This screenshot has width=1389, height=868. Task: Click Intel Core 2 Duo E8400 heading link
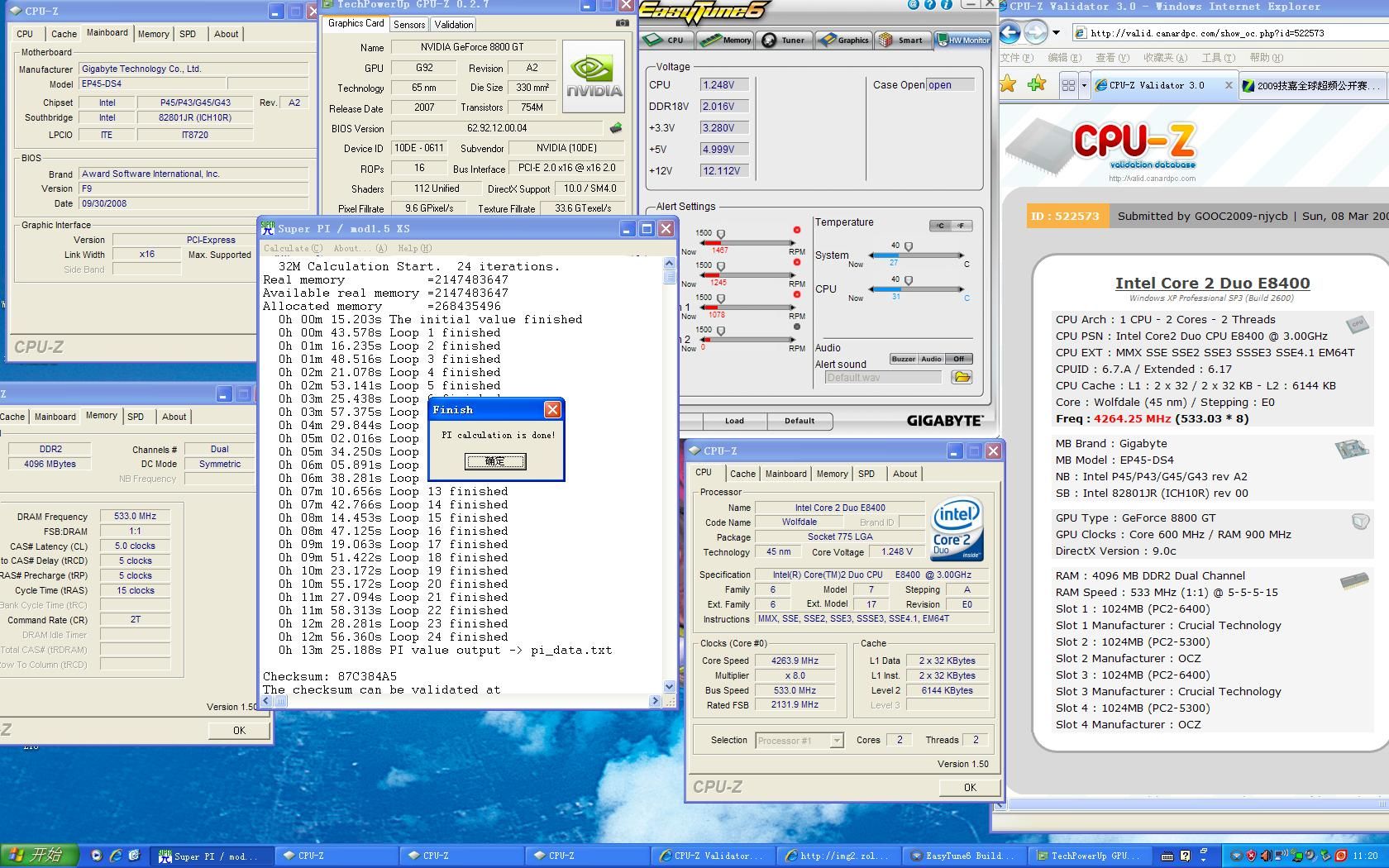coord(1212,283)
